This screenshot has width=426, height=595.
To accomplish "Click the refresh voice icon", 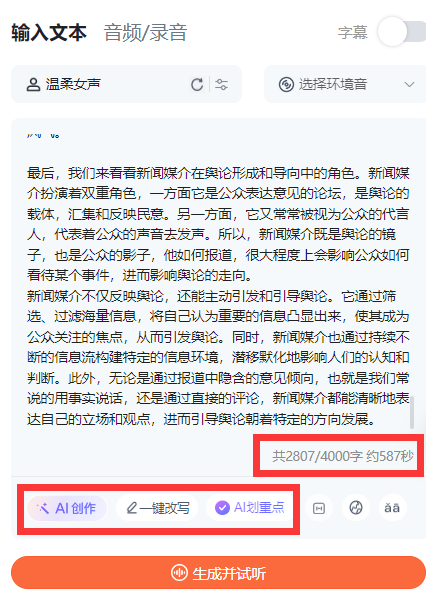I will coord(197,85).
